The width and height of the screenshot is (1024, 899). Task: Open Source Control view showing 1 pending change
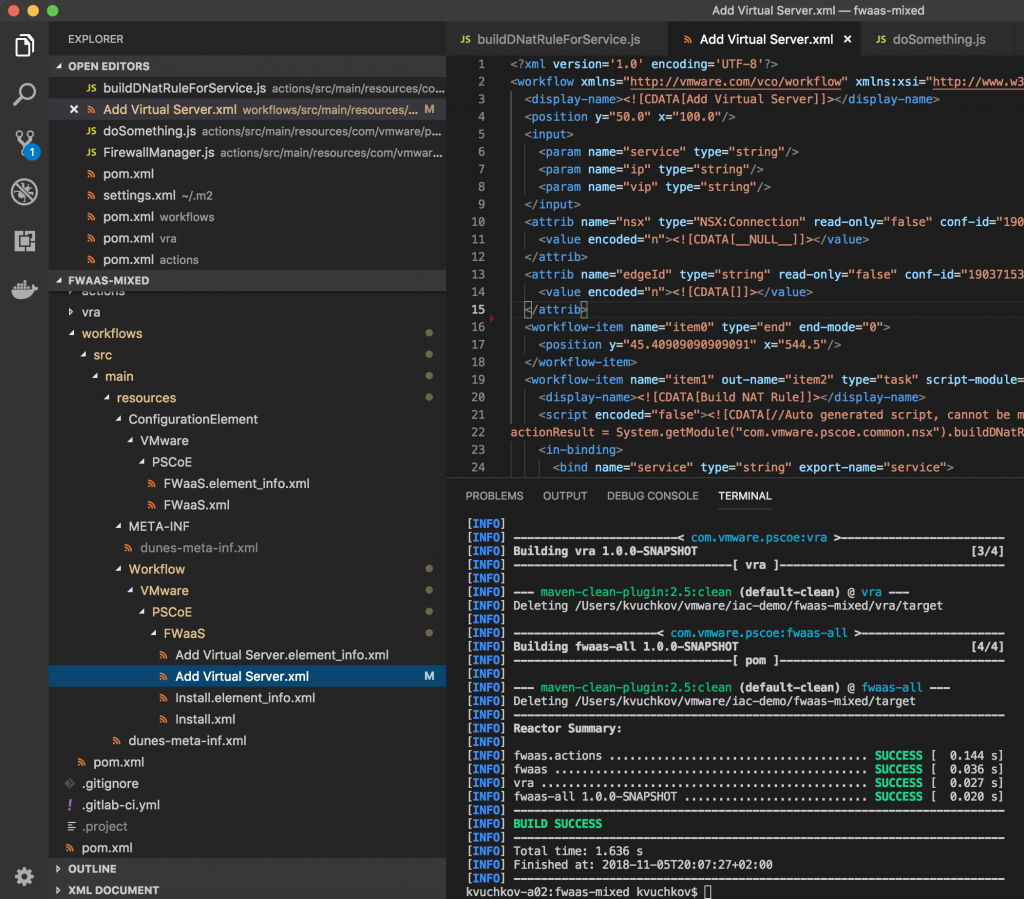(24, 145)
